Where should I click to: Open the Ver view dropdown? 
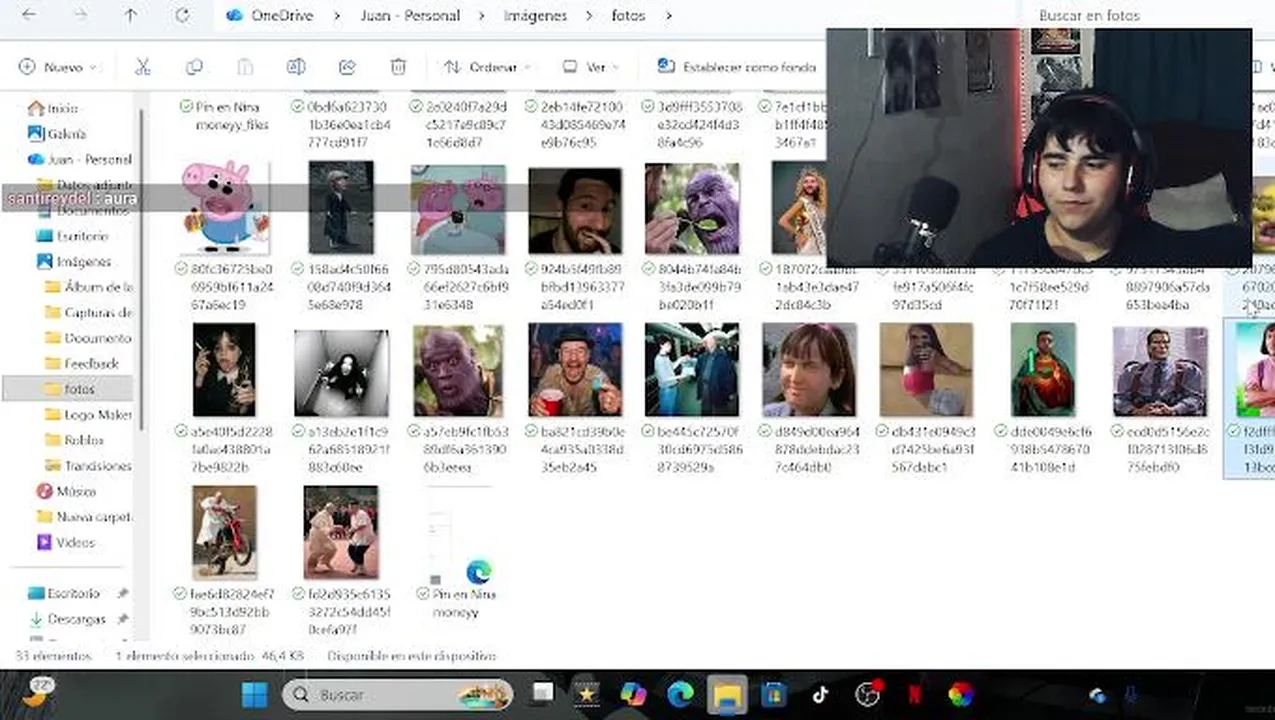[591, 67]
